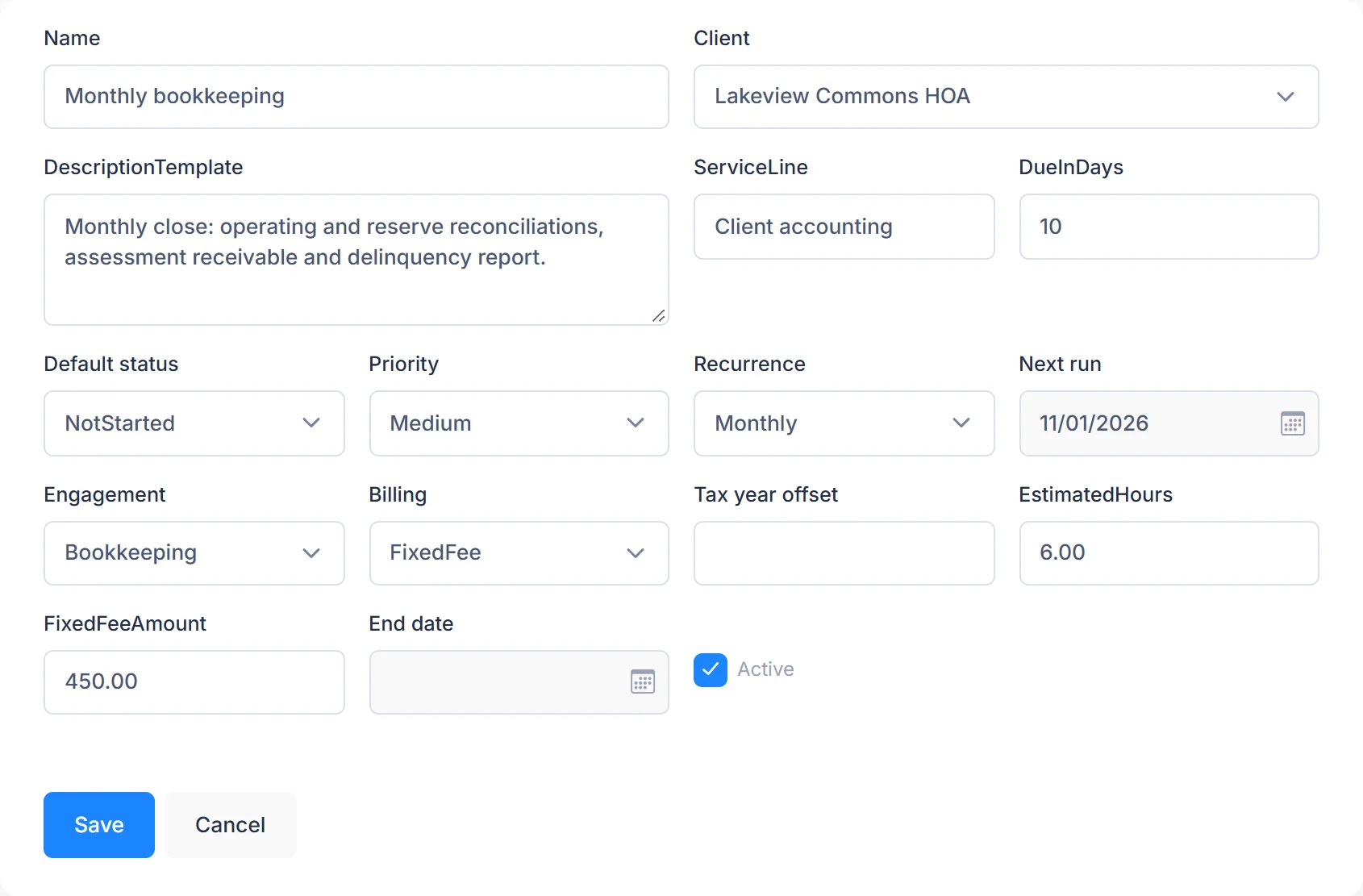Viewport: 1363px width, 896px height.
Task: Expand the Default status dropdown
Action: pyautogui.click(x=194, y=423)
